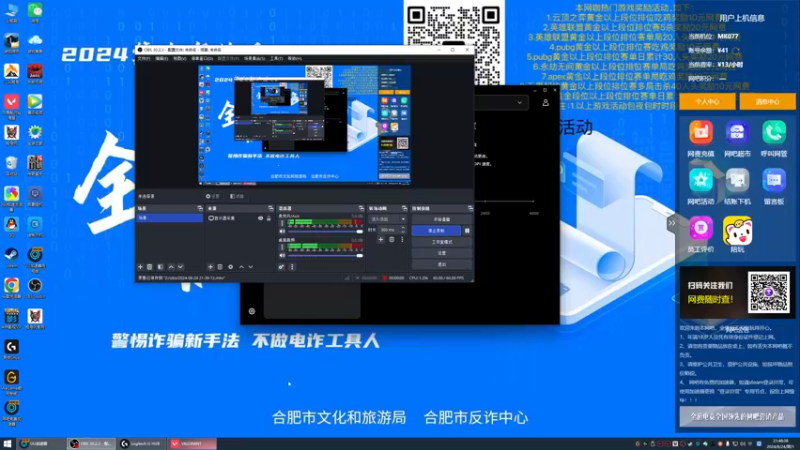Image resolution: width=800 pixels, height=450 pixels.
Task: Add a new source with plus icon
Action: point(210,267)
